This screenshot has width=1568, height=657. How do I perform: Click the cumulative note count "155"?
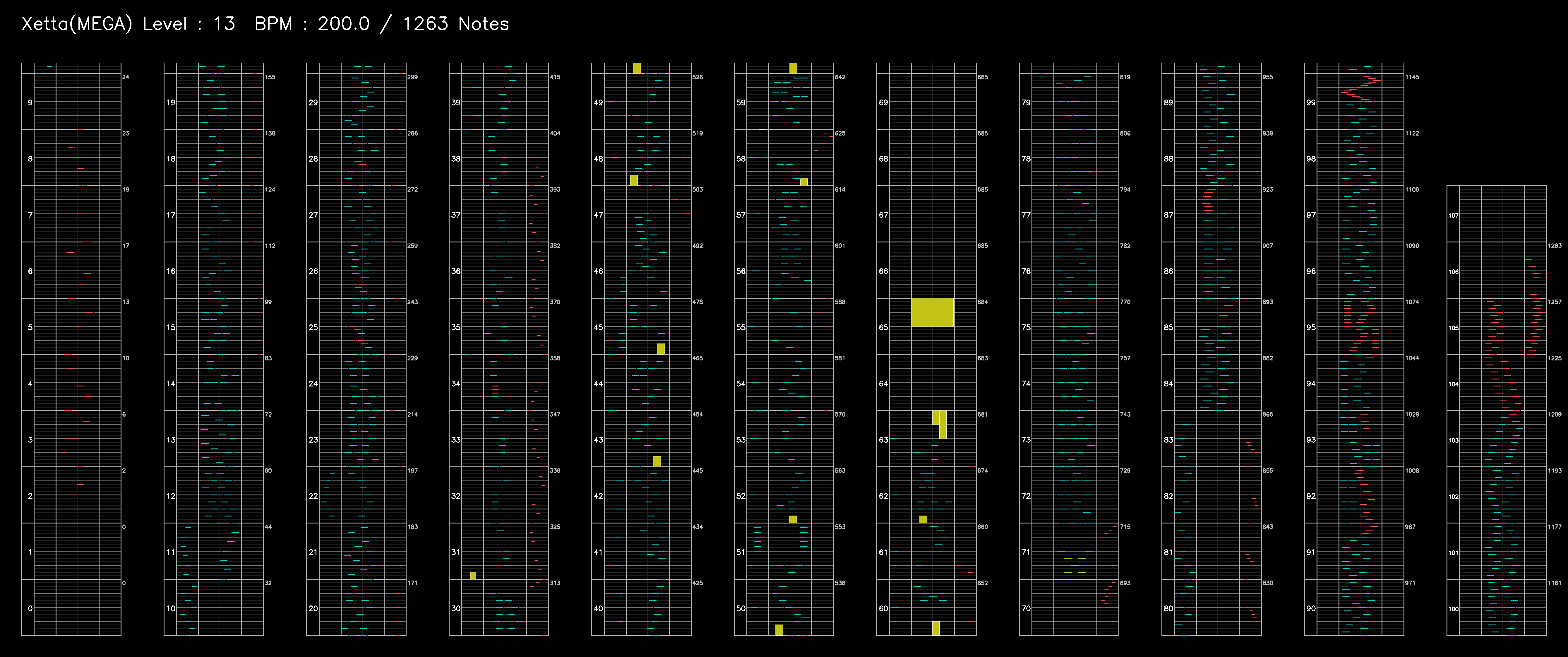pyautogui.click(x=270, y=77)
